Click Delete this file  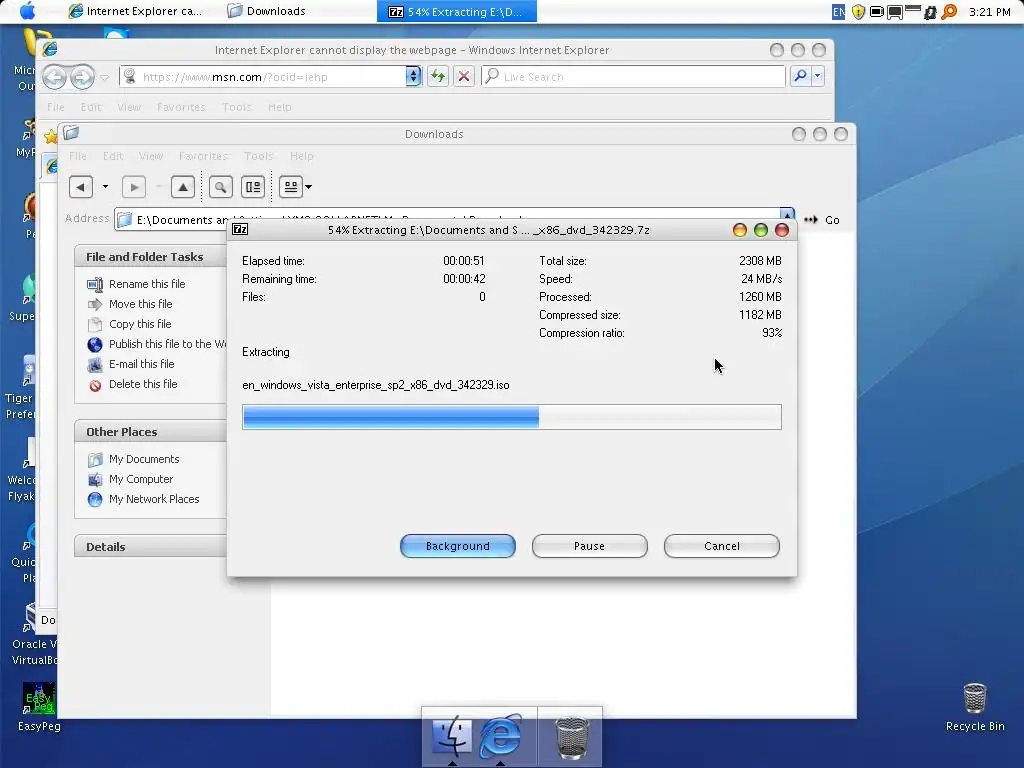pyautogui.click(x=143, y=385)
